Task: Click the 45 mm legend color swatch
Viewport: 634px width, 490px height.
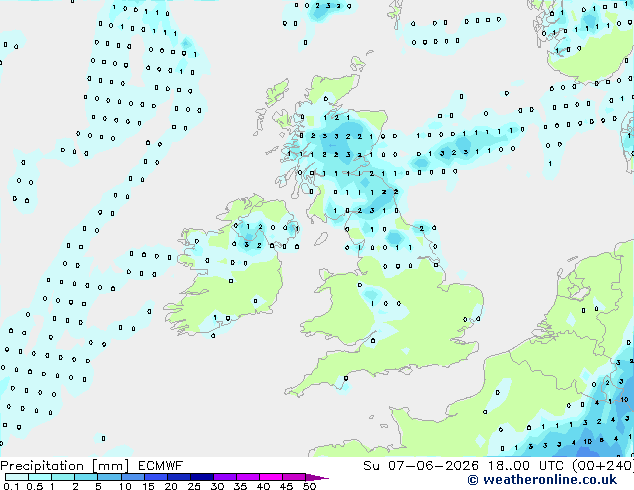Action: tap(294, 477)
